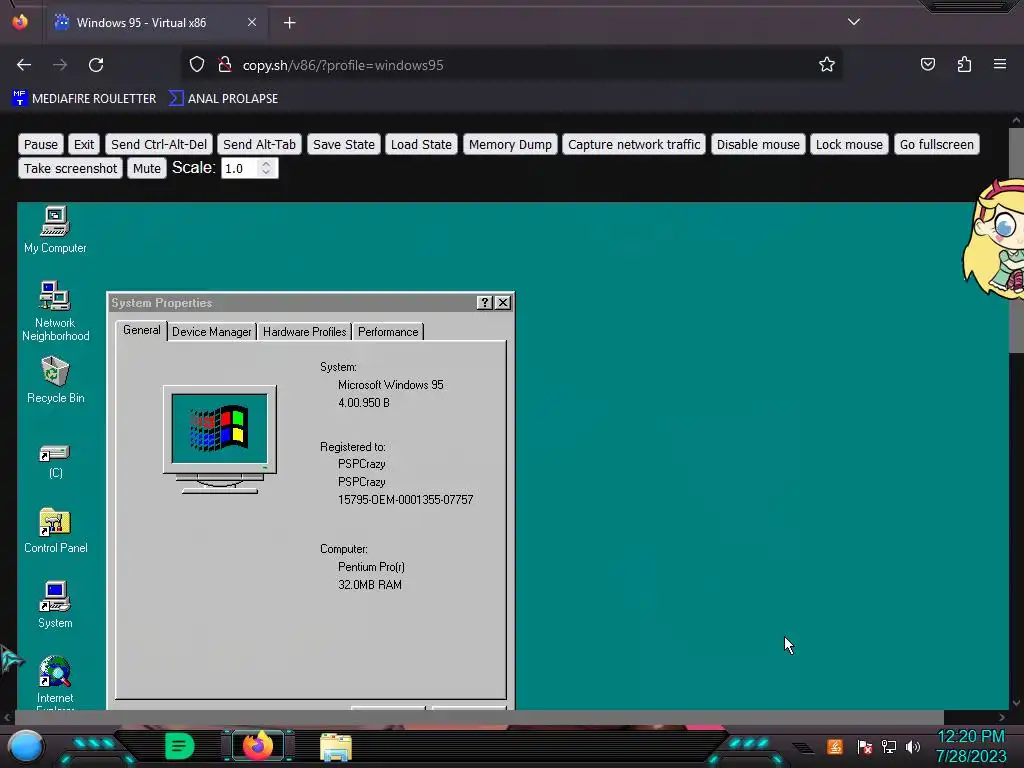This screenshot has width=1024, height=768.
Task: Open My Computer desktop icon
Action: (55, 229)
